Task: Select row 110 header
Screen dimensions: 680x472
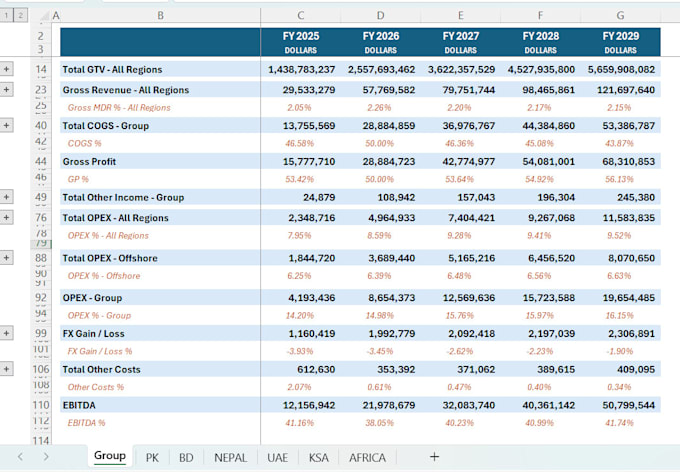Action: (41, 404)
